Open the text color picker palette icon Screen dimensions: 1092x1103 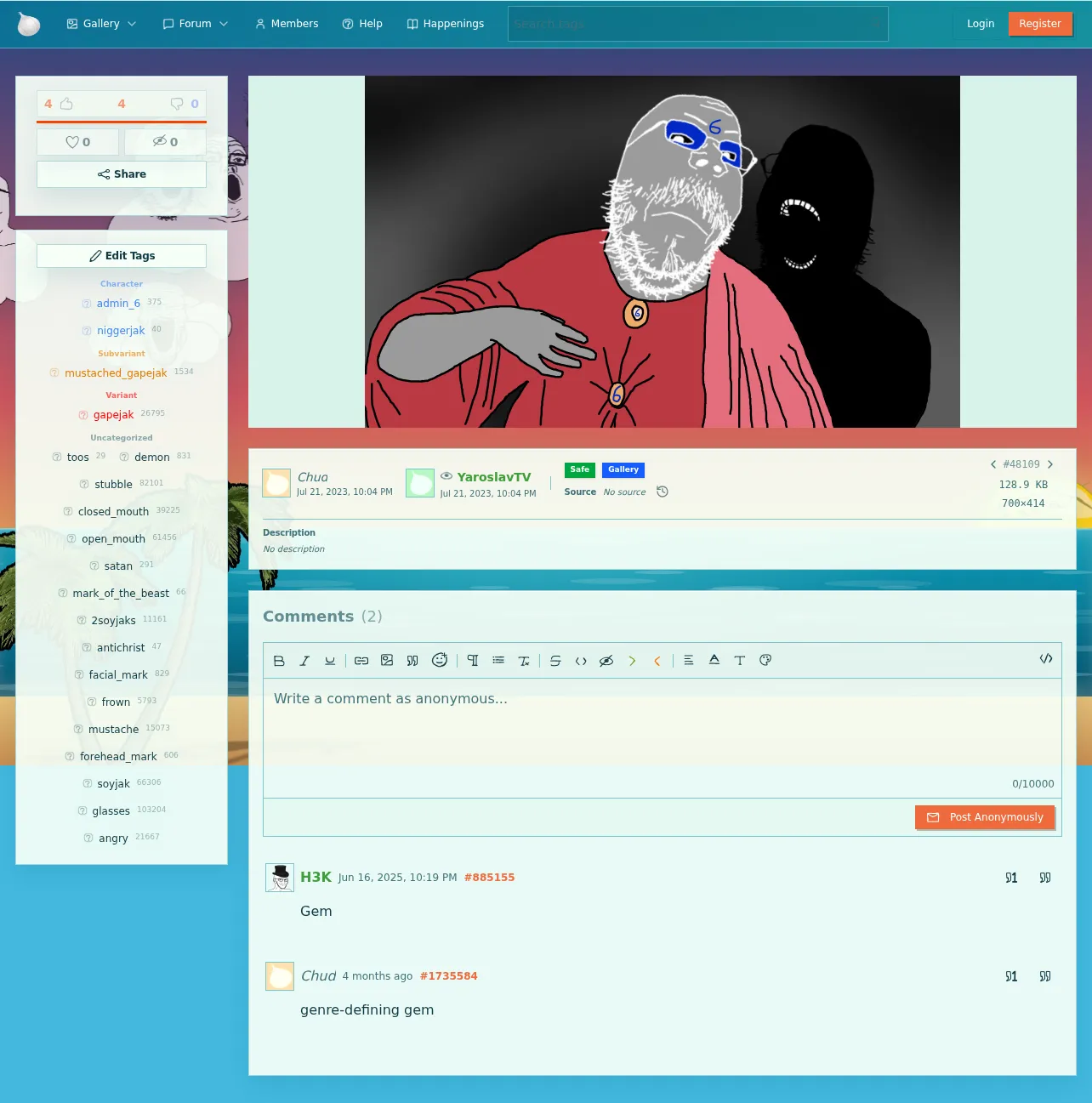pyautogui.click(x=765, y=661)
